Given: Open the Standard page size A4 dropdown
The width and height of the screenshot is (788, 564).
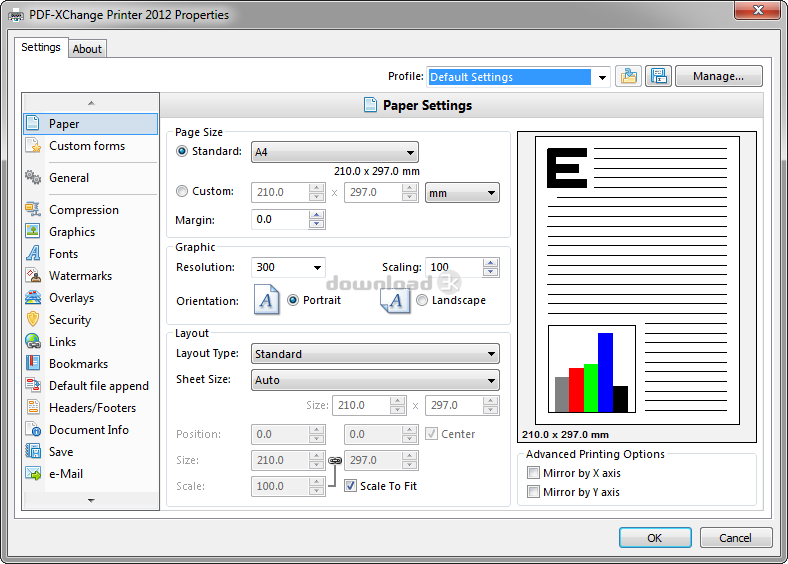Looking at the screenshot, I should point(335,152).
